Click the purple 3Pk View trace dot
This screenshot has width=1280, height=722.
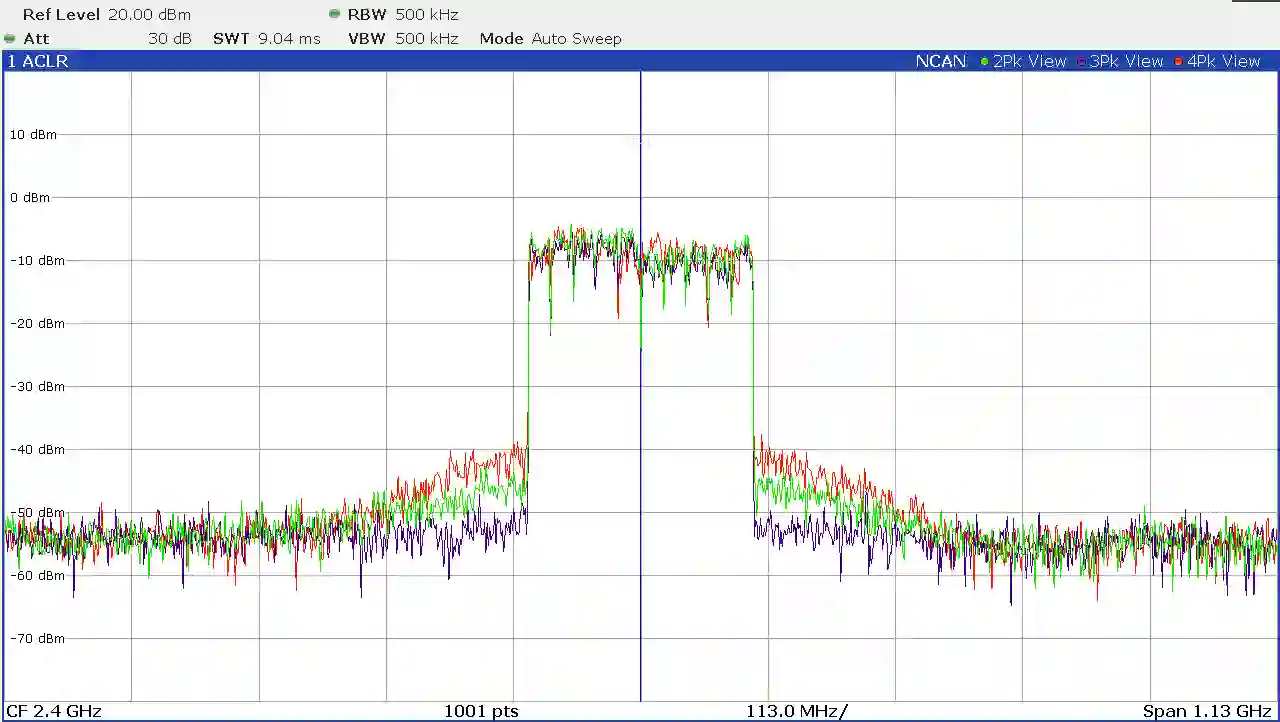point(1081,62)
